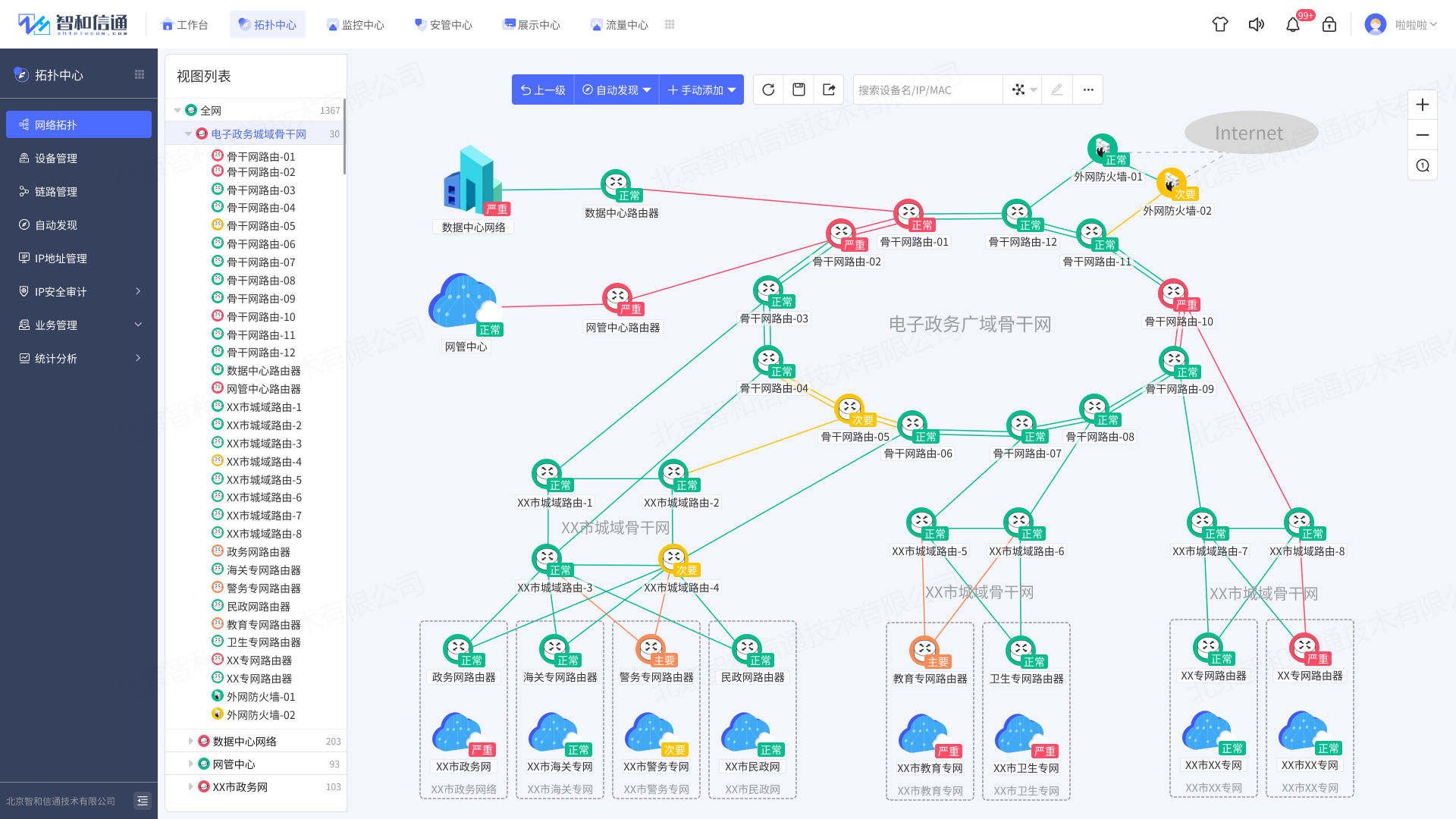
Task: Click the 搜索设备名/IP/MAC search field
Action: point(927,89)
